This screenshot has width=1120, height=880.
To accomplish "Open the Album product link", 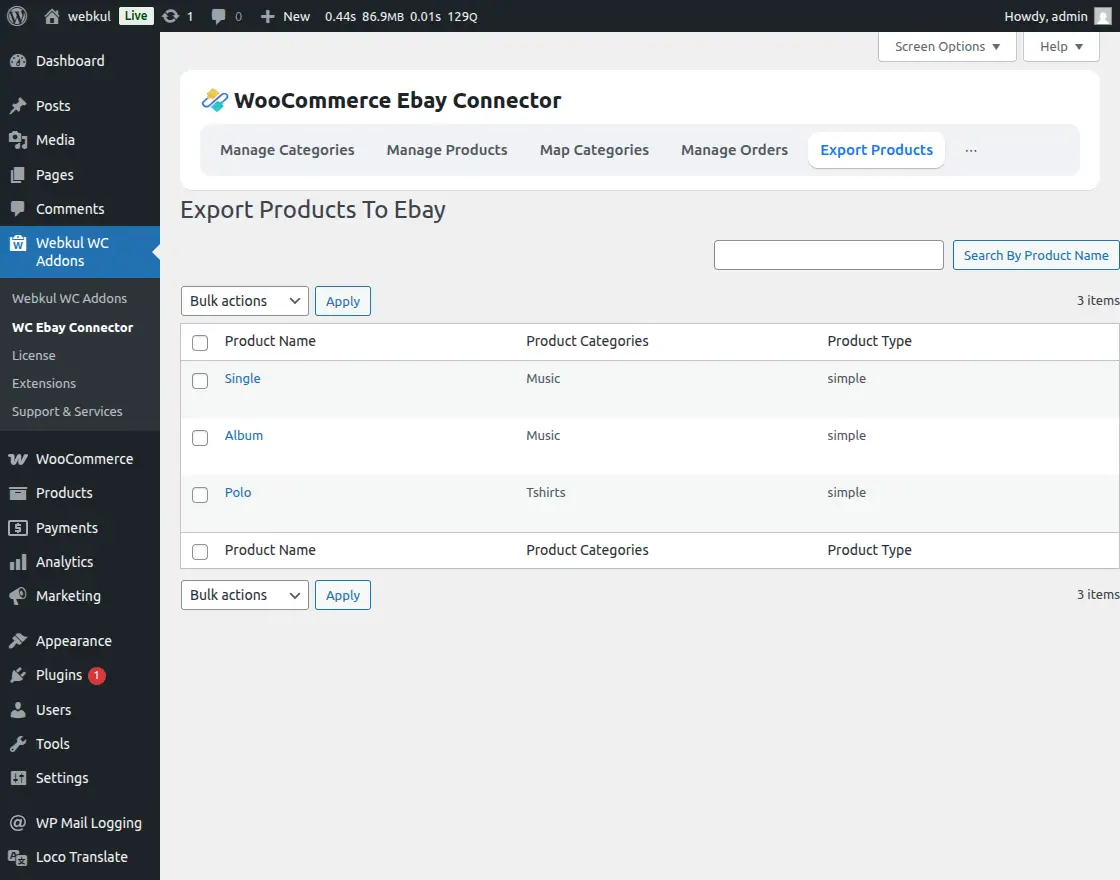I will coord(244,436).
